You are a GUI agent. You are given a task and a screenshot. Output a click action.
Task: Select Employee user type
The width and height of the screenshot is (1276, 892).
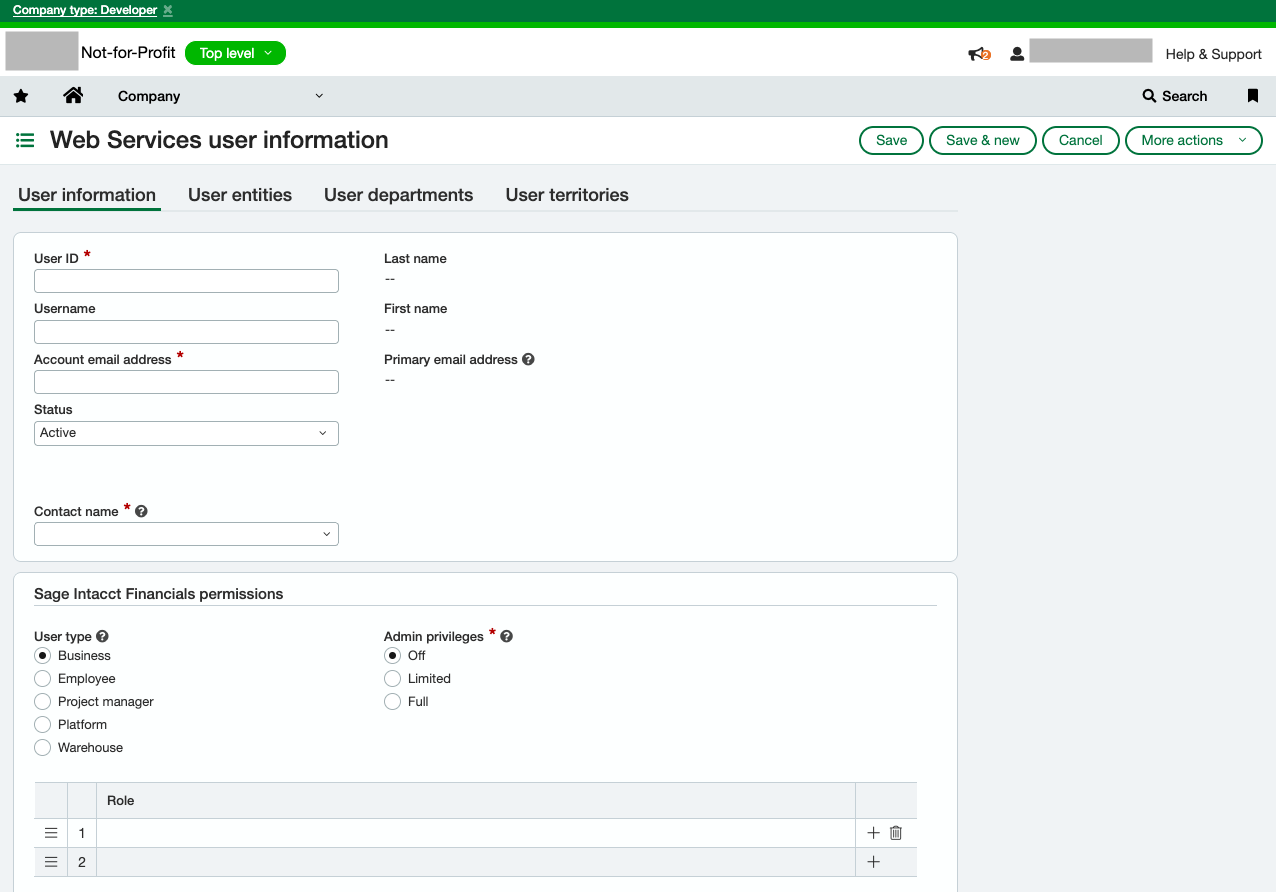pyautogui.click(x=42, y=679)
